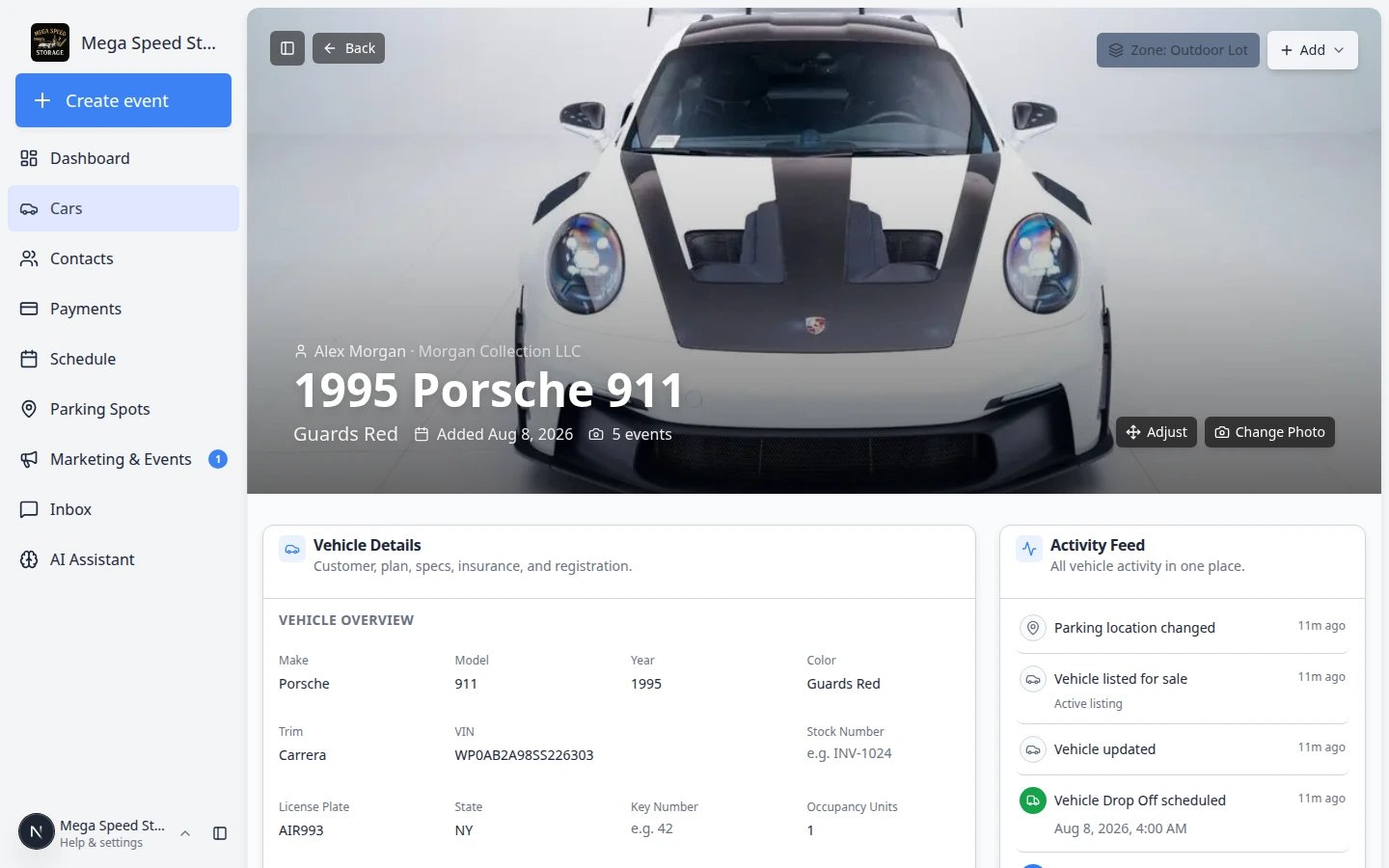Go Back to previous page

tap(348, 48)
